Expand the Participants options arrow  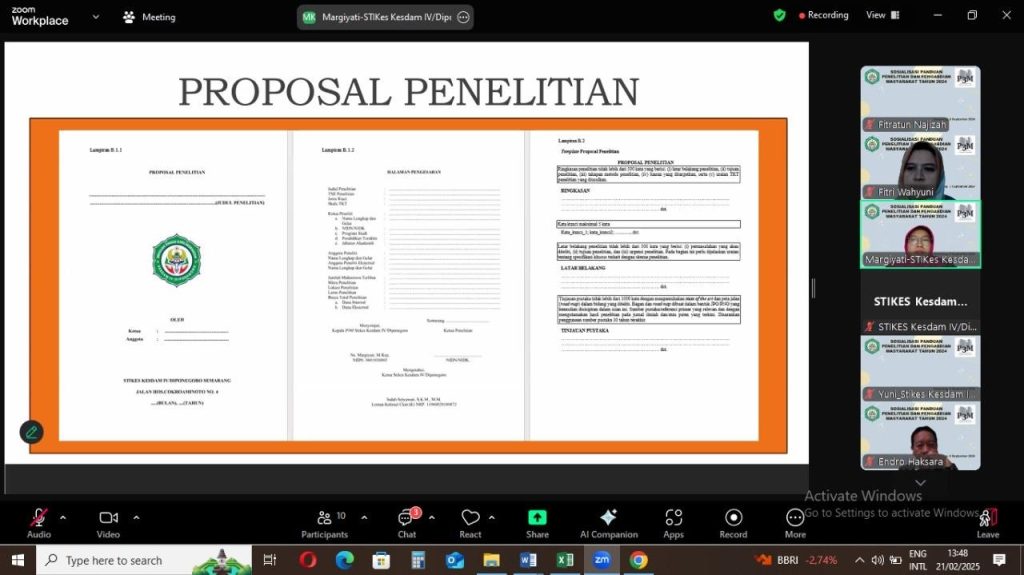363,518
